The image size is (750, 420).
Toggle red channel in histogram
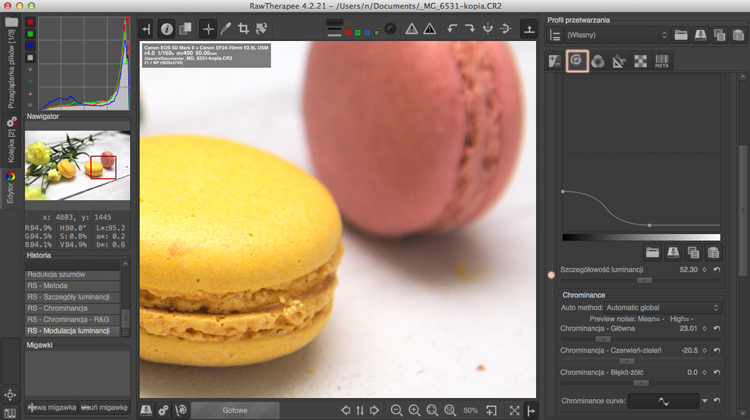[30, 22]
